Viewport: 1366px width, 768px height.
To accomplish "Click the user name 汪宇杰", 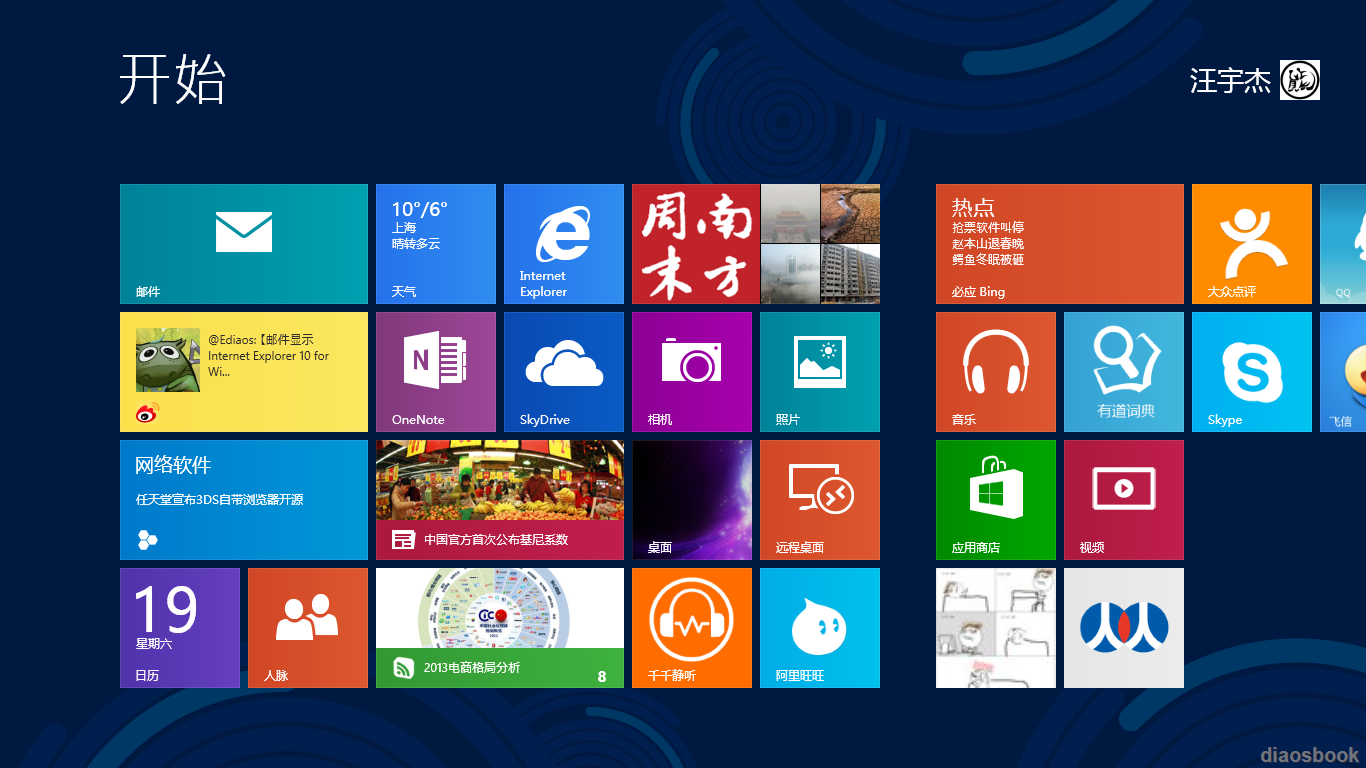I will pos(1230,81).
